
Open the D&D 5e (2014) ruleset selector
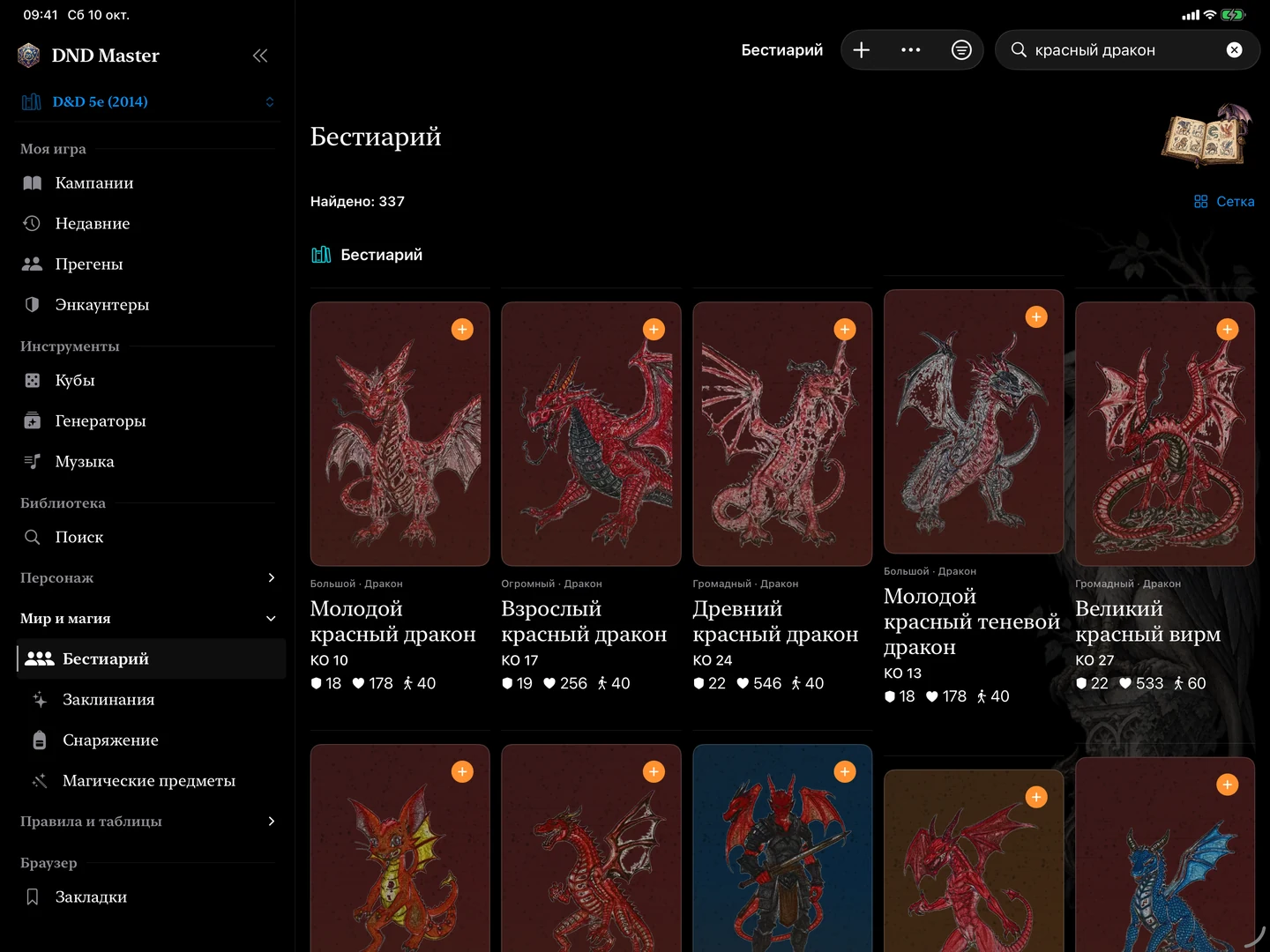tap(147, 101)
